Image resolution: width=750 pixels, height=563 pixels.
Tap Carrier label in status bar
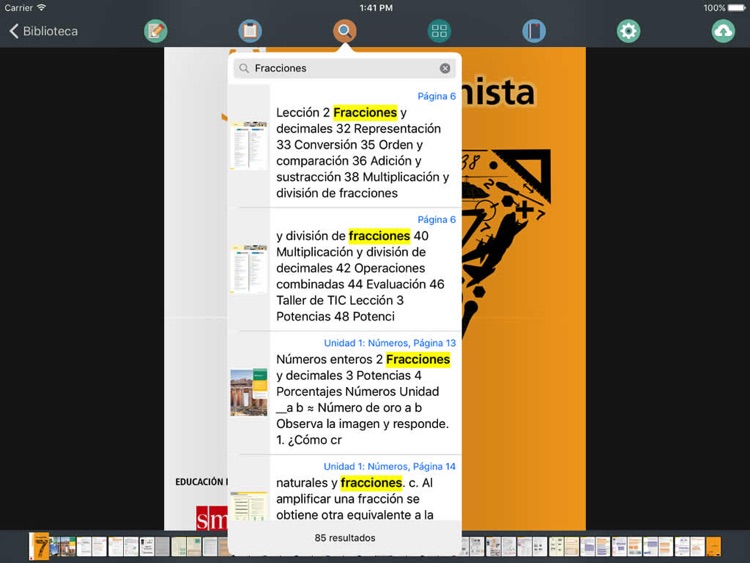click(x=19, y=8)
